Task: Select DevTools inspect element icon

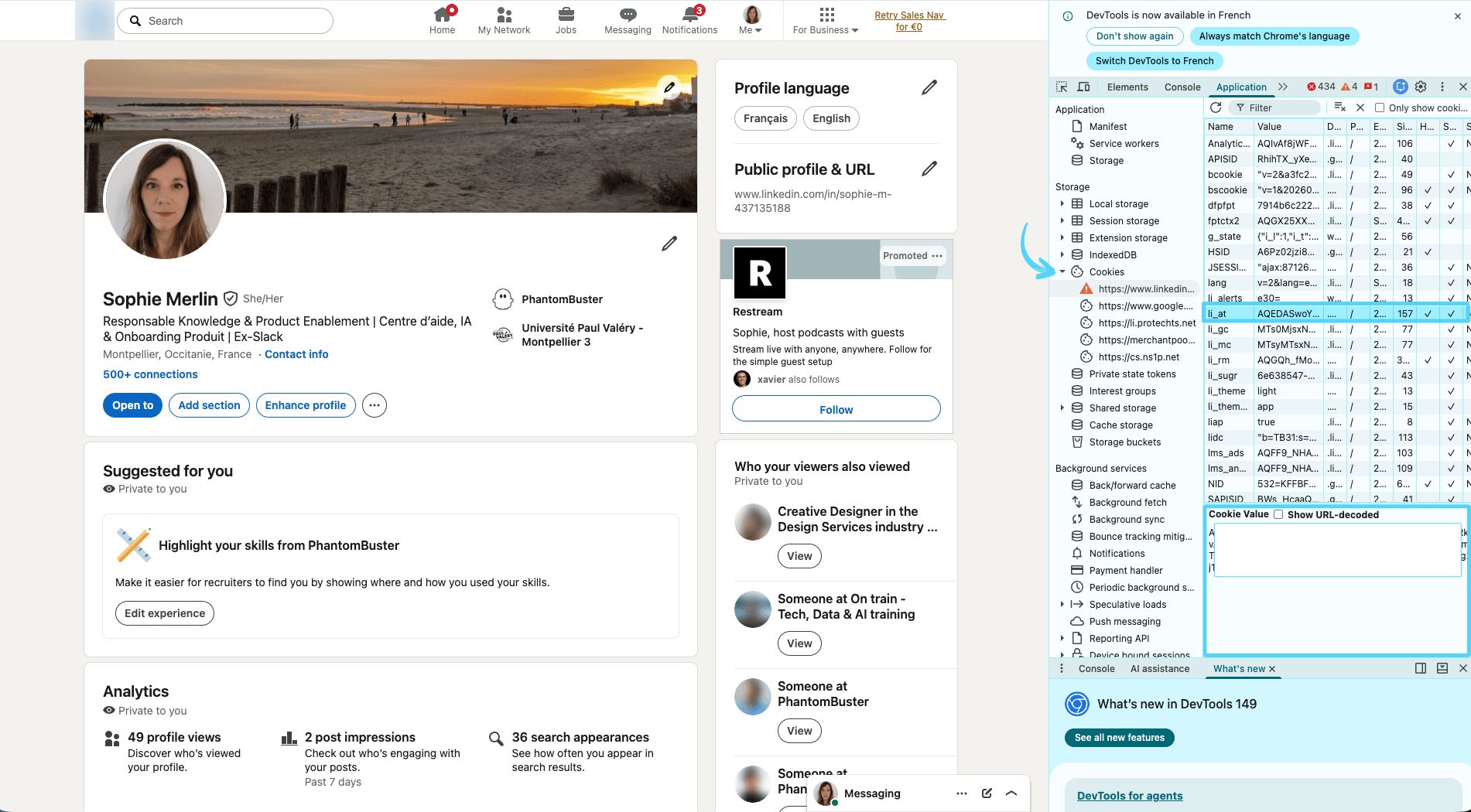Action: (x=1062, y=87)
